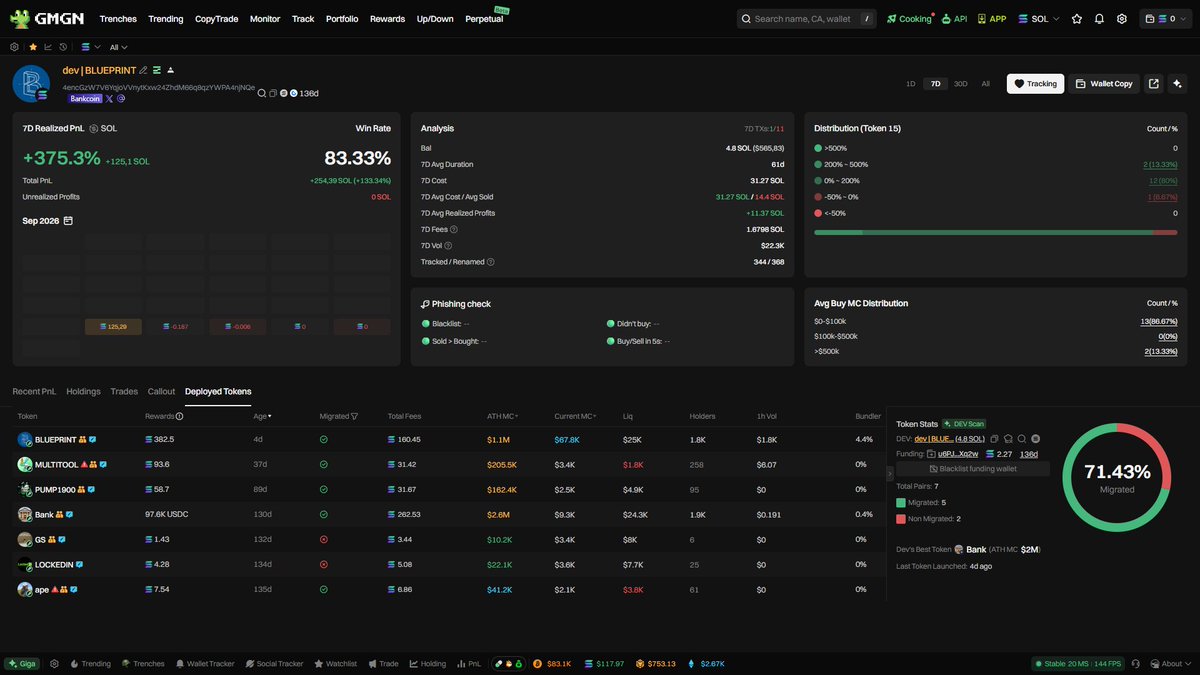This screenshot has height=675, width=1200.
Task: Open funding wallet u6PJ...Xq2w link
Action: tap(958, 454)
